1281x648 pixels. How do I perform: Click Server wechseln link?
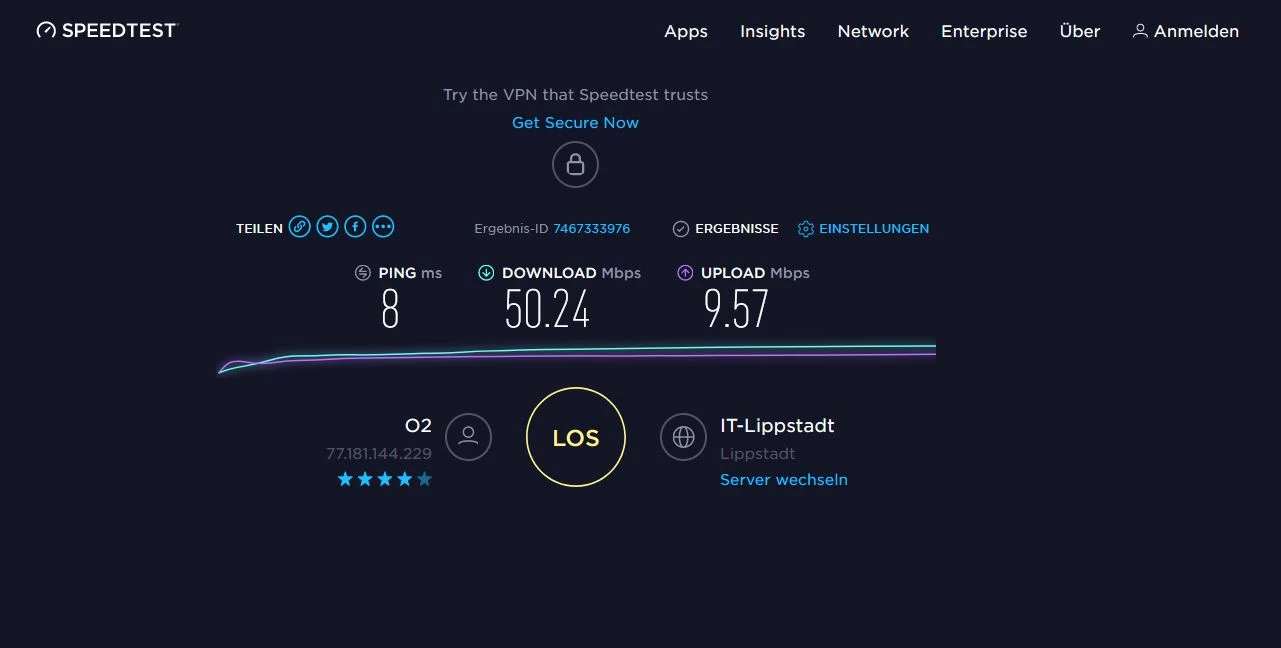(784, 479)
